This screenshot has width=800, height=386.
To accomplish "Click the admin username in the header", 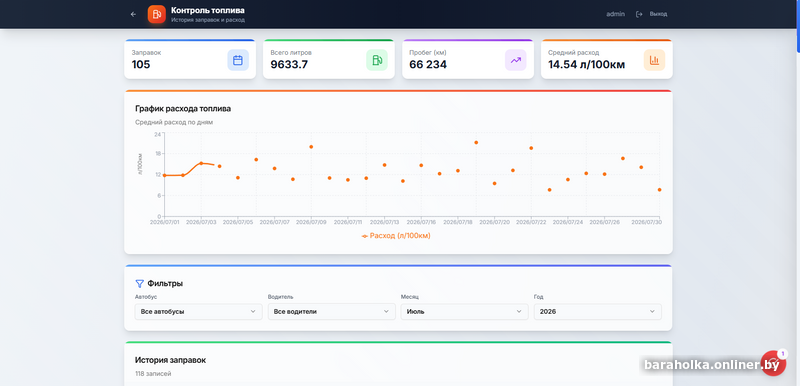I will coord(615,14).
